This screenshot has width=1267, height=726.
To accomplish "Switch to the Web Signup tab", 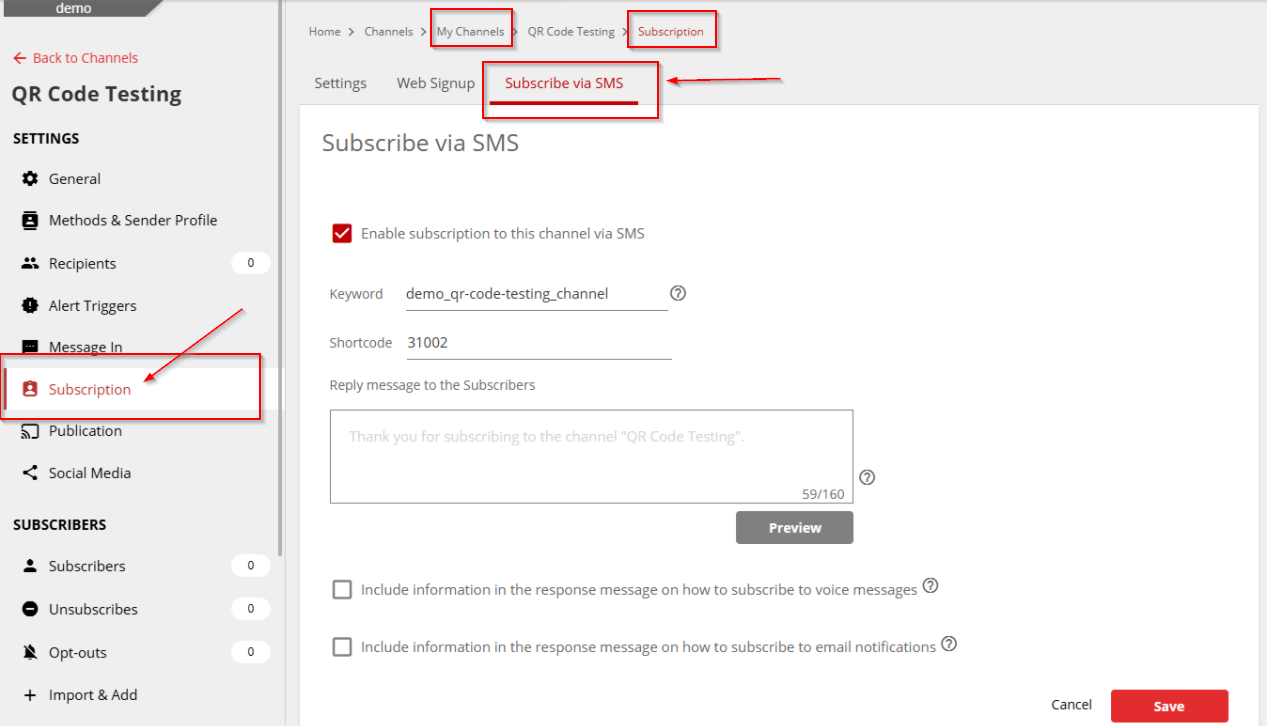I will point(436,83).
